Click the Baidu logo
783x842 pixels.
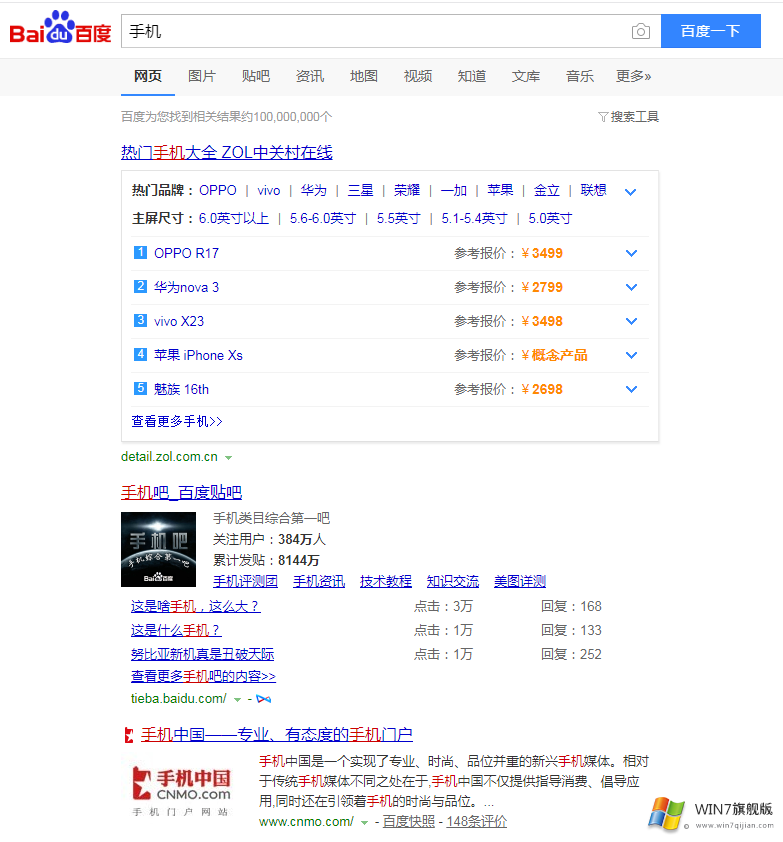[x=61, y=27]
